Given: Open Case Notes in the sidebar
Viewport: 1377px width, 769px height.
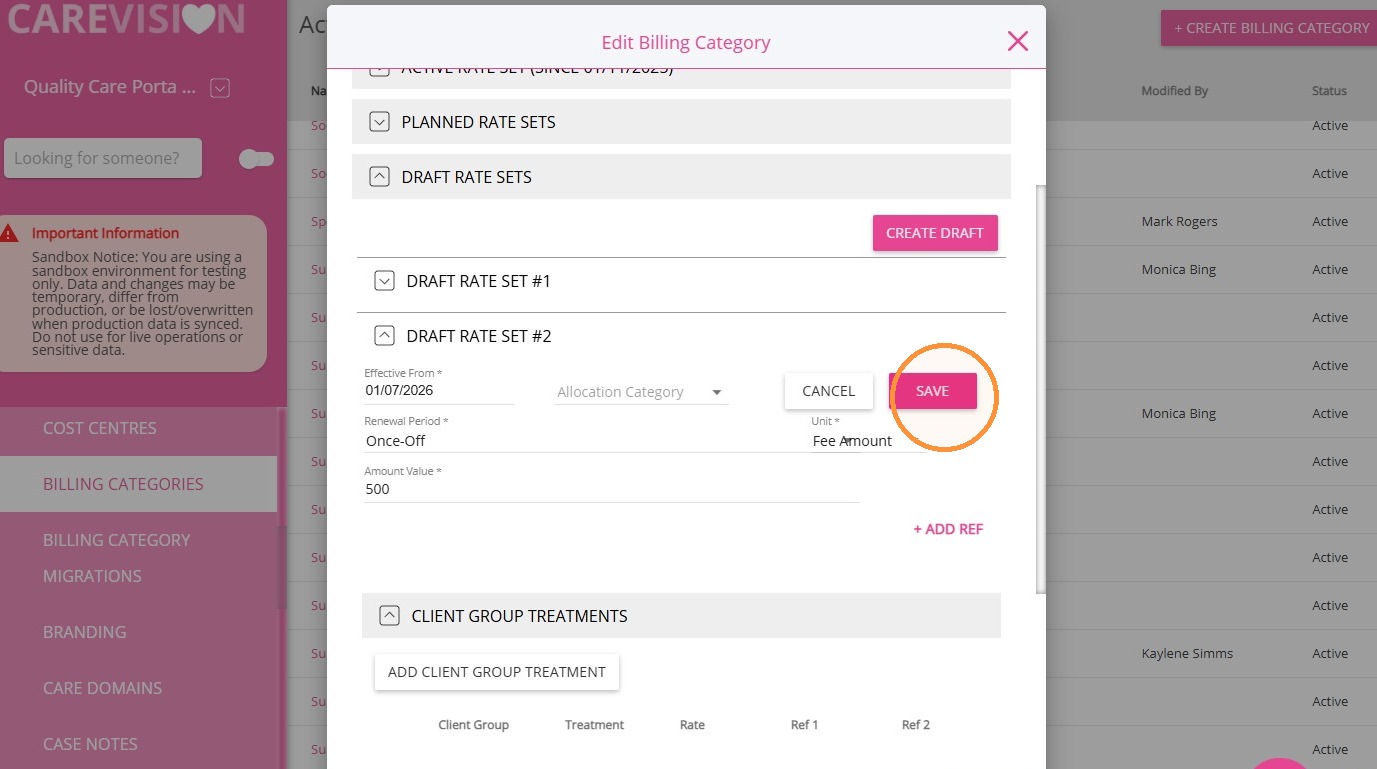Looking at the screenshot, I should (x=90, y=744).
